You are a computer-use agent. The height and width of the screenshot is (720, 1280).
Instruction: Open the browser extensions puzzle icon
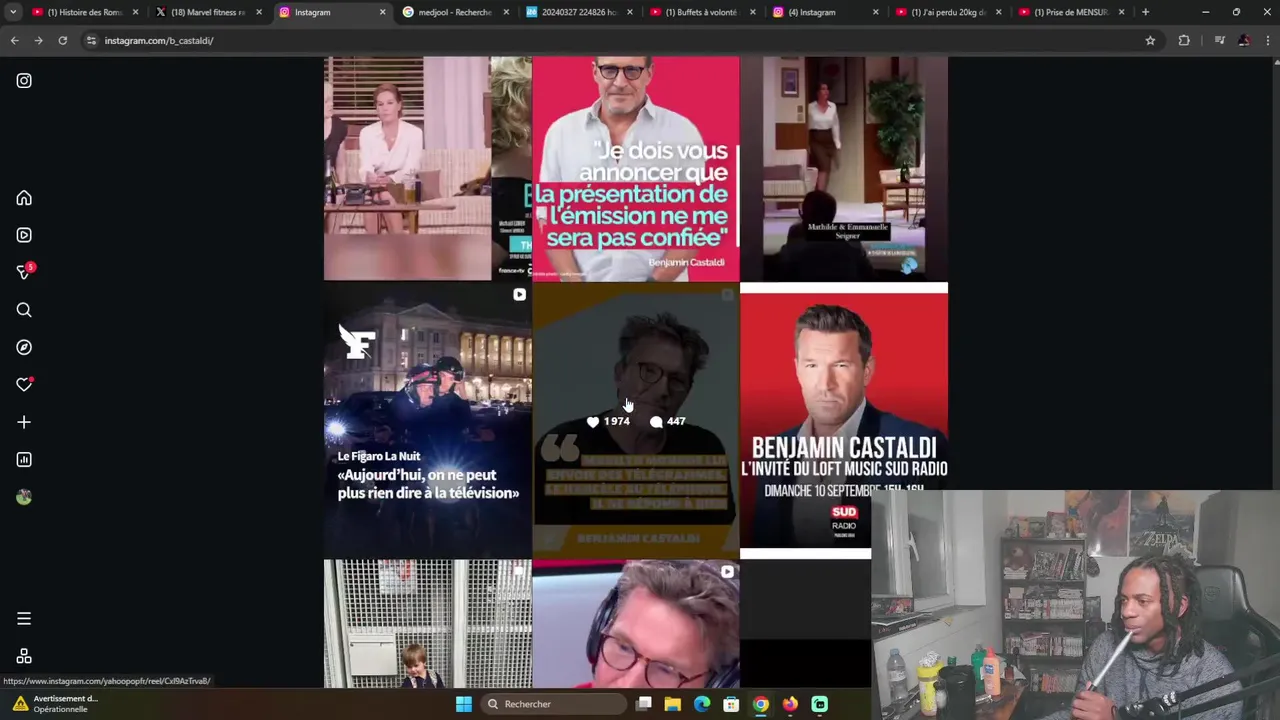1184,40
